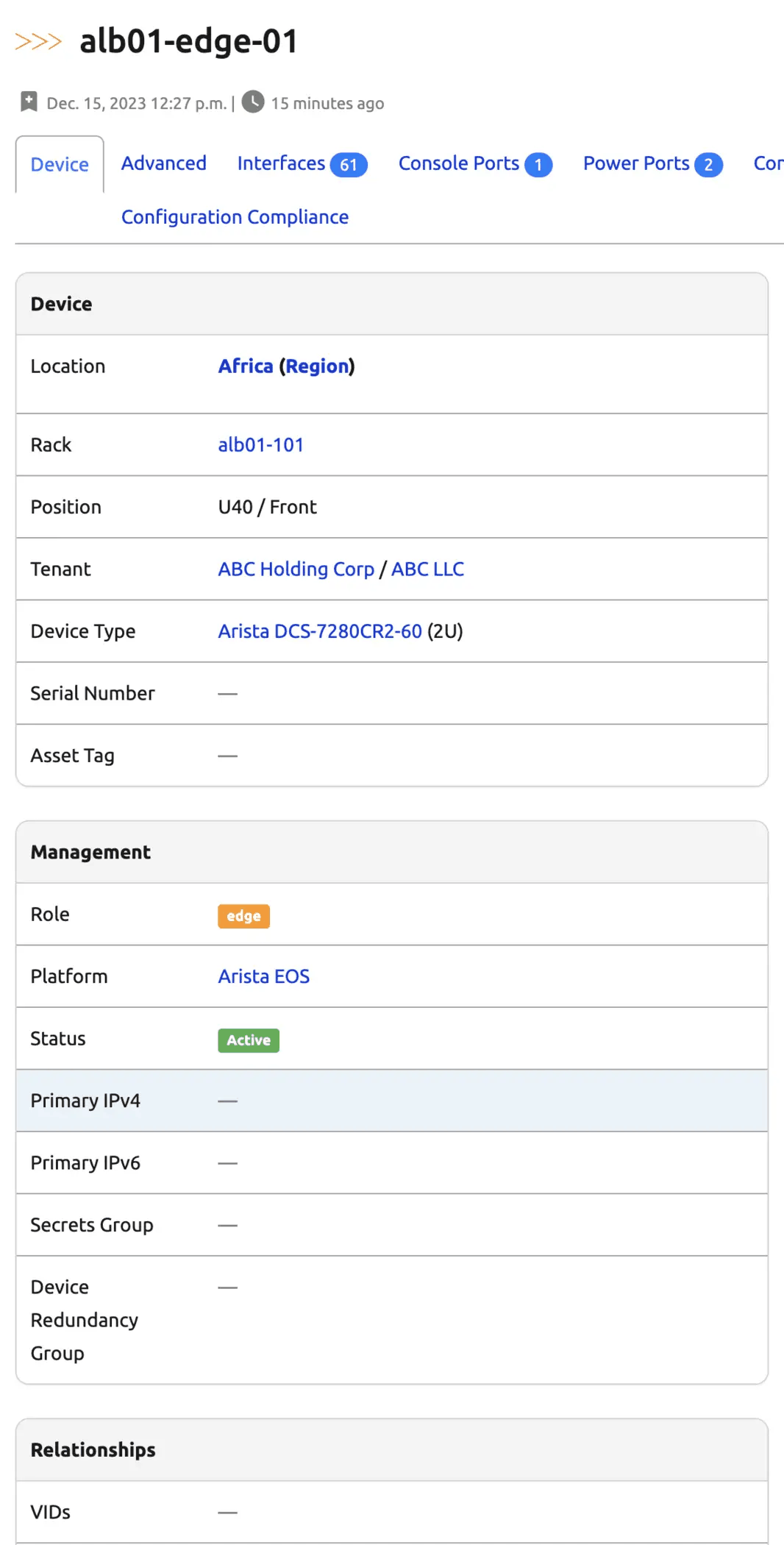Click the Console Ports count badge
Screen dimensions: 784x1545
(x=538, y=165)
